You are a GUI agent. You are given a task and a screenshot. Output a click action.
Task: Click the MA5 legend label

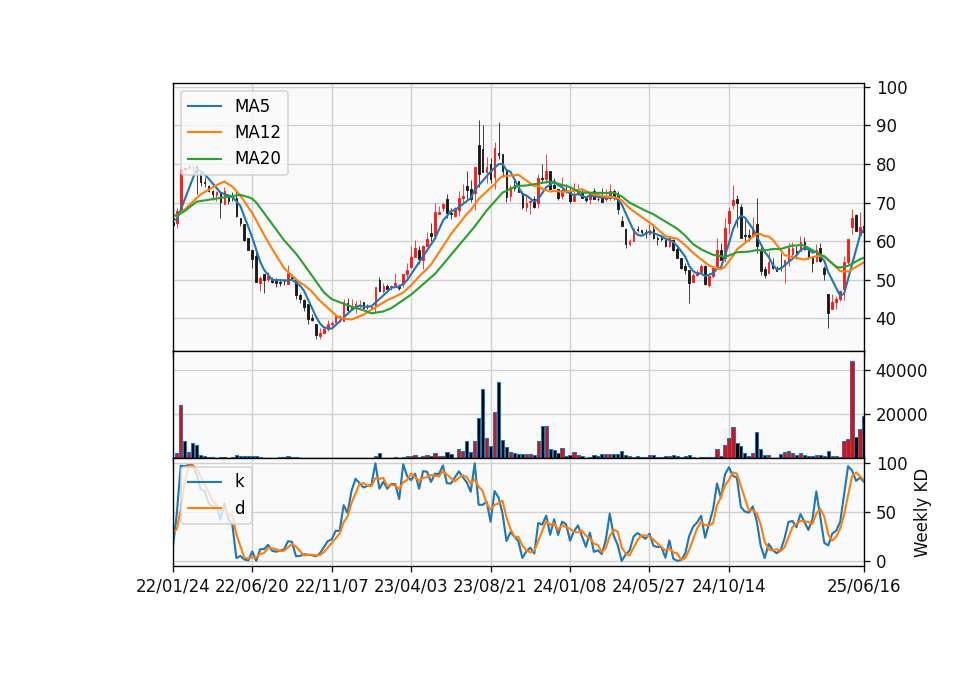click(252, 106)
